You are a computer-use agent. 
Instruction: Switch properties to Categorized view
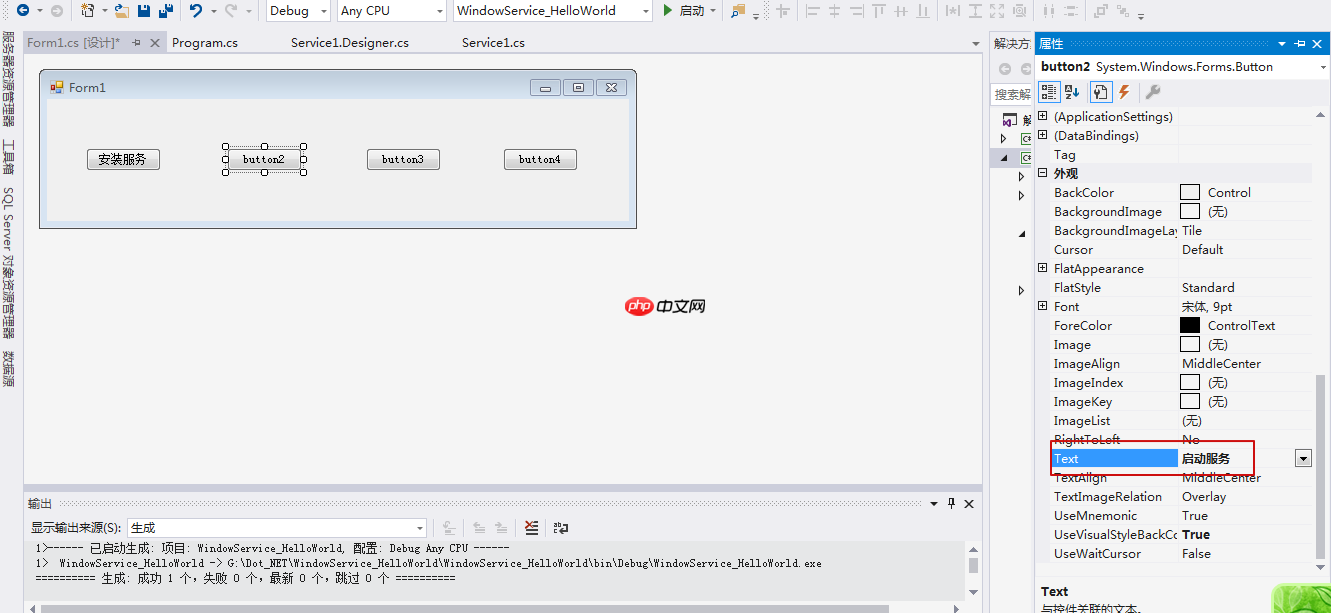click(x=1049, y=92)
